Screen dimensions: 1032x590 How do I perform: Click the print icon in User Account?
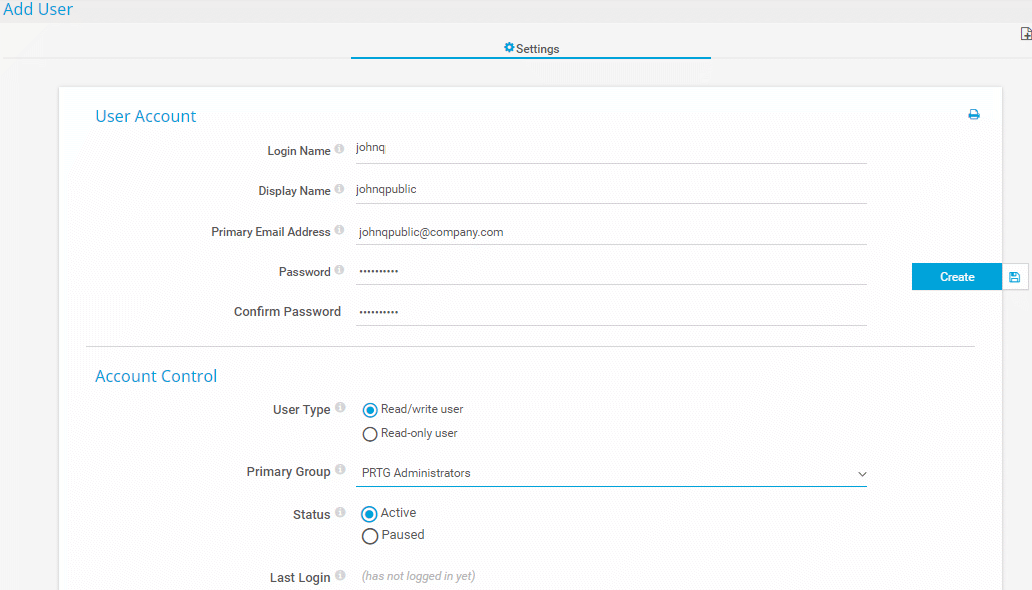pyautogui.click(x=974, y=115)
